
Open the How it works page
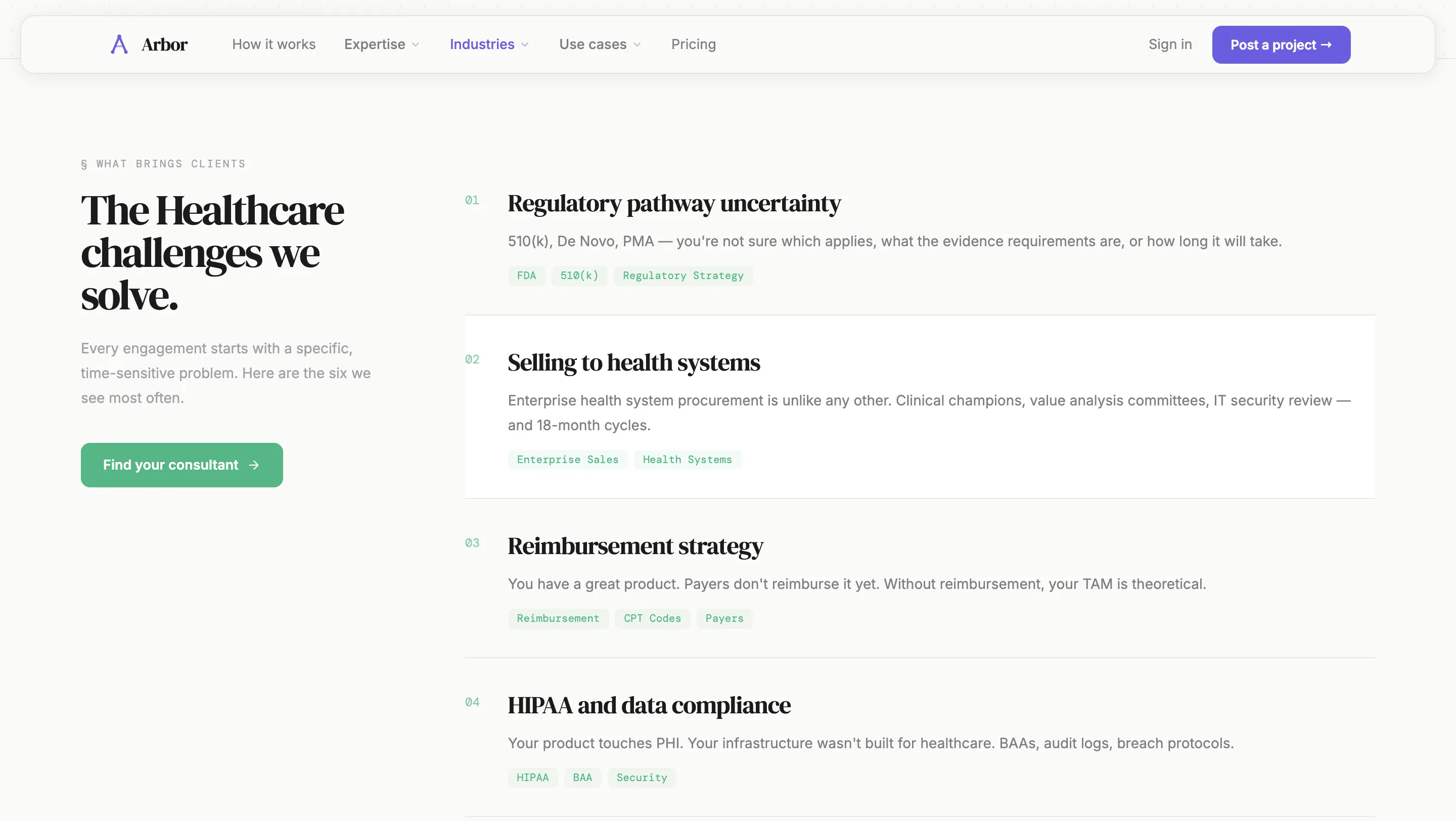274,44
